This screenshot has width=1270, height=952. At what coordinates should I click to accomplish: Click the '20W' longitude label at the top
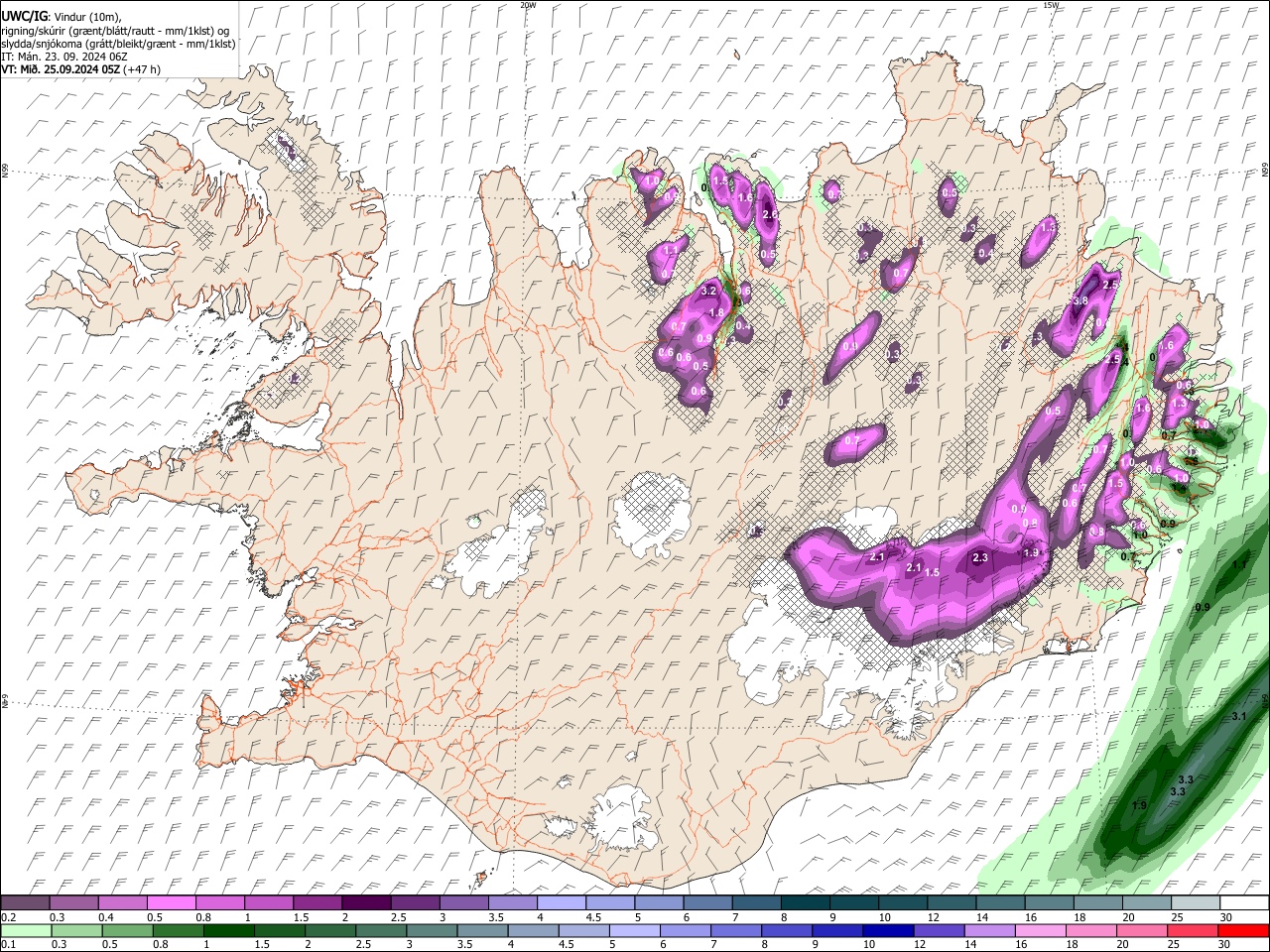tap(528, 5)
